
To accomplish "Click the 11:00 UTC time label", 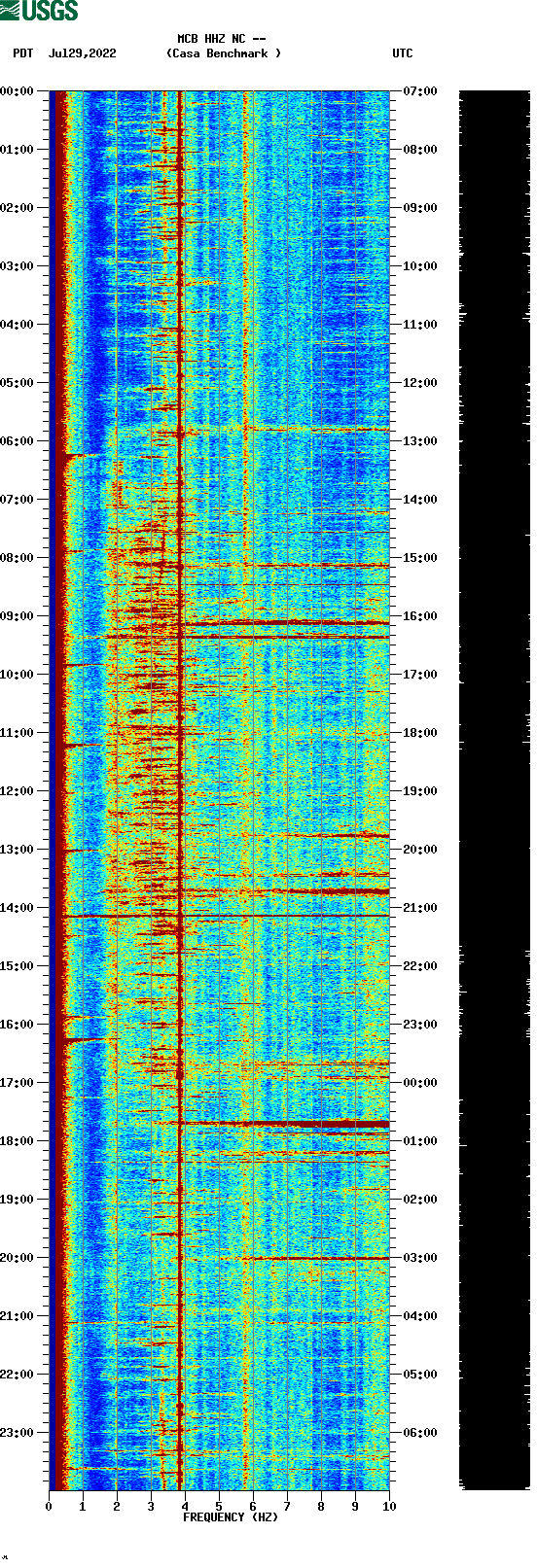I will click(x=420, y=325).
